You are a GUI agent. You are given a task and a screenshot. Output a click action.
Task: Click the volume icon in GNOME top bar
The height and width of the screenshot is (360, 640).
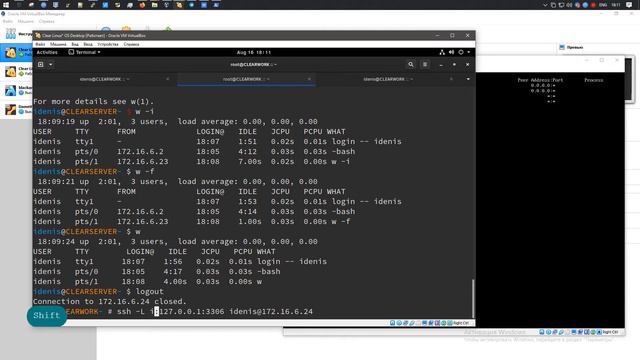pyautogui.click(x=451, y=52)
